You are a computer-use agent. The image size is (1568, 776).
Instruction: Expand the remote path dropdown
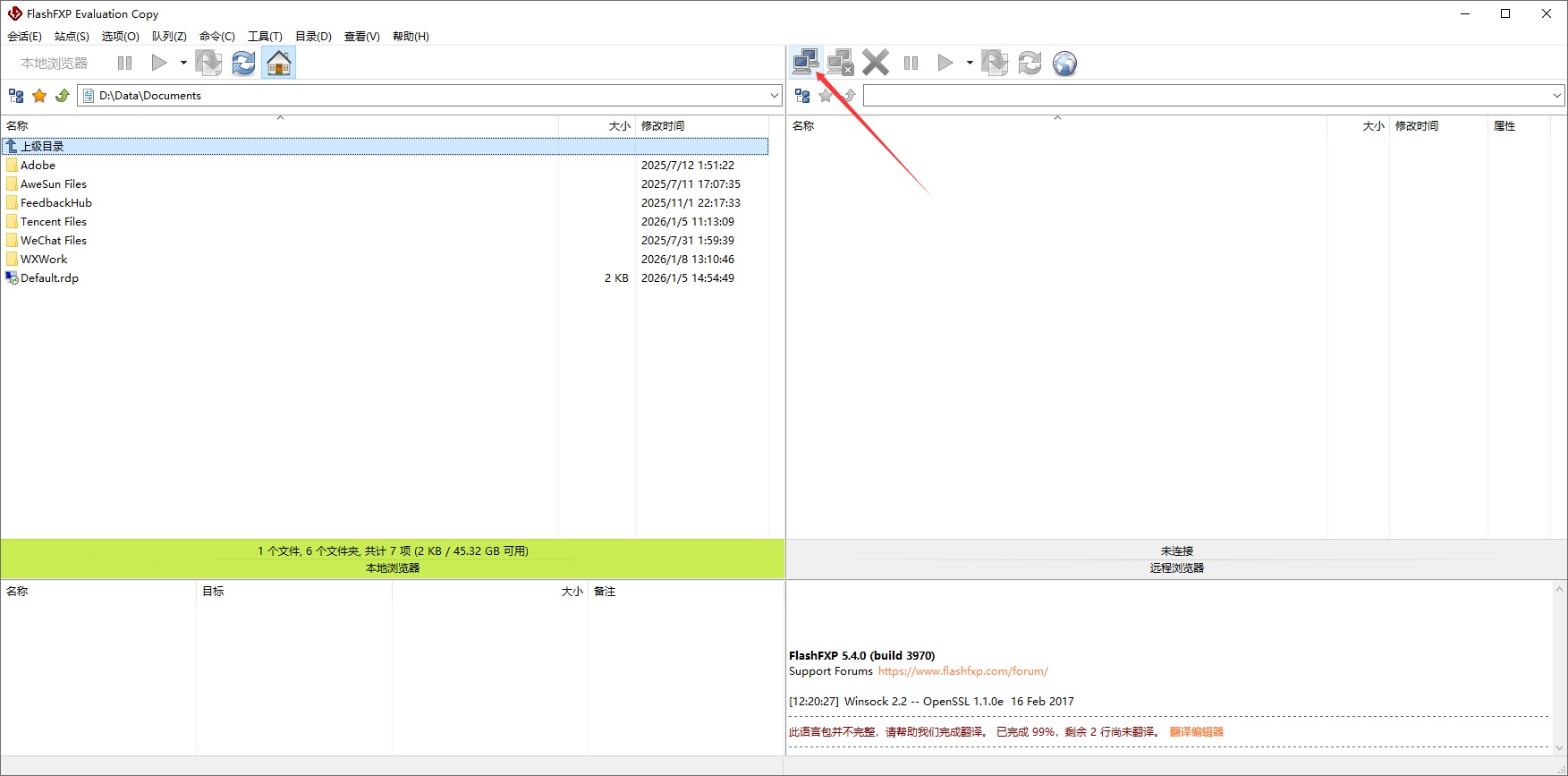(1556, 96)
